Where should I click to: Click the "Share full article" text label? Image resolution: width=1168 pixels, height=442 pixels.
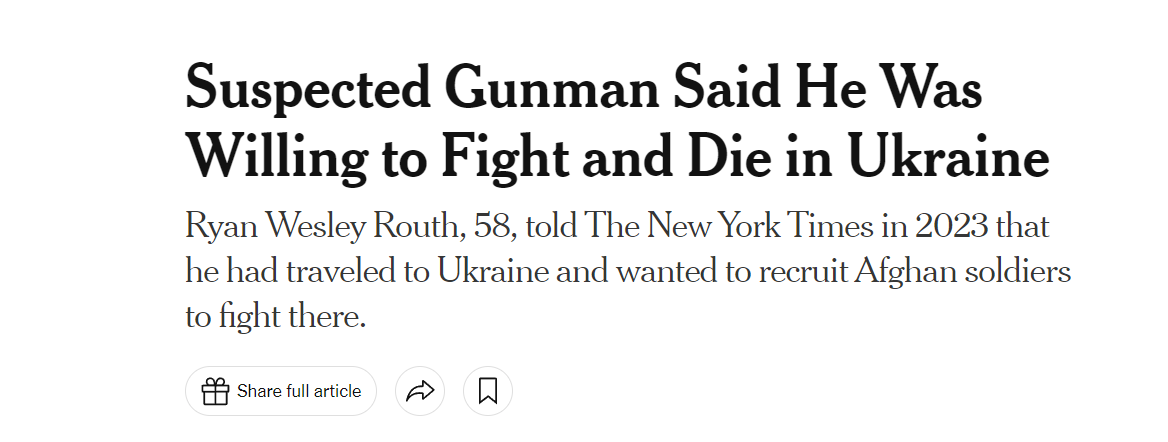(x=299, y=391)
